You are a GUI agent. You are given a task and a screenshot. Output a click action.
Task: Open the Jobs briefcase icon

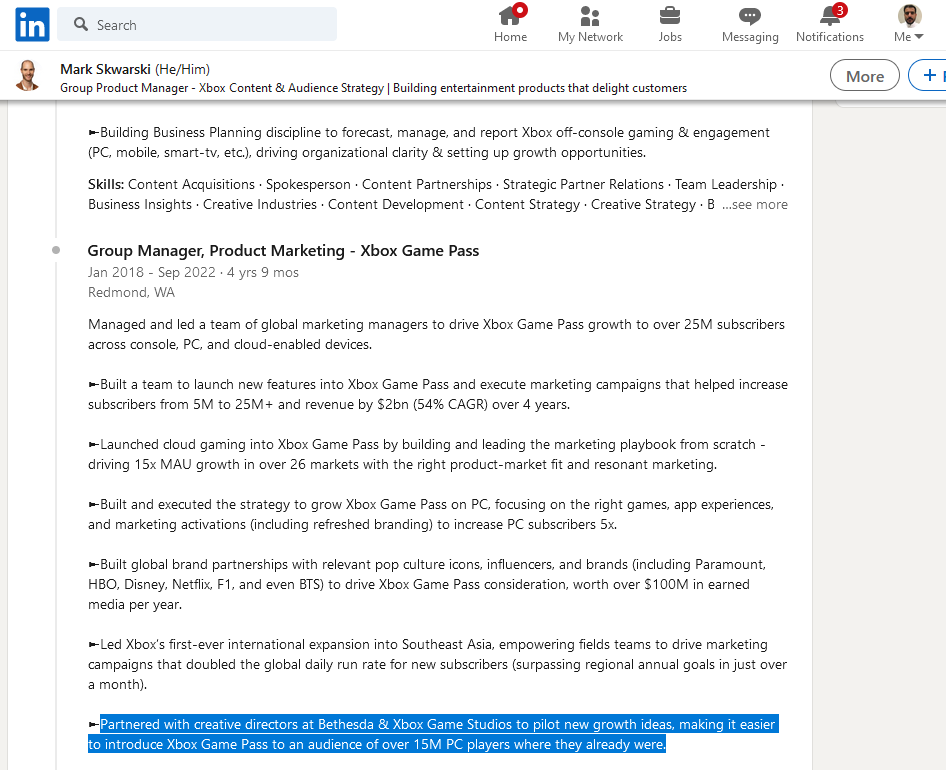point(670,15)
